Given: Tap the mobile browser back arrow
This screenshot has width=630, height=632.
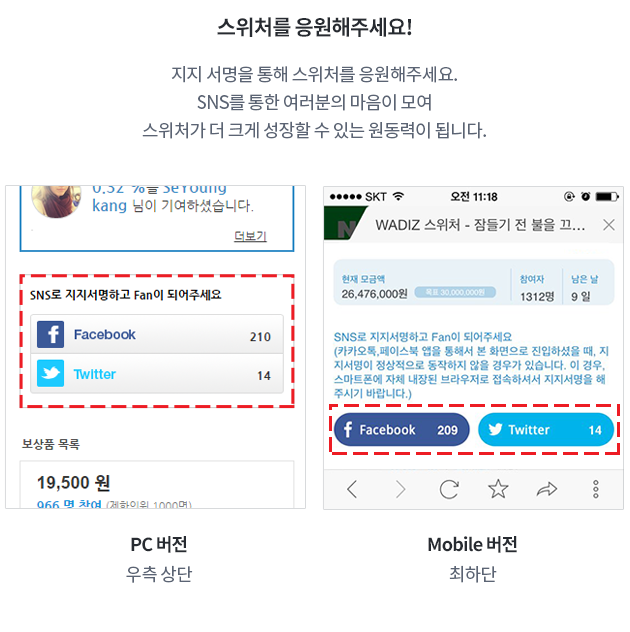Looking at the screenshot, I should point(352,489).
